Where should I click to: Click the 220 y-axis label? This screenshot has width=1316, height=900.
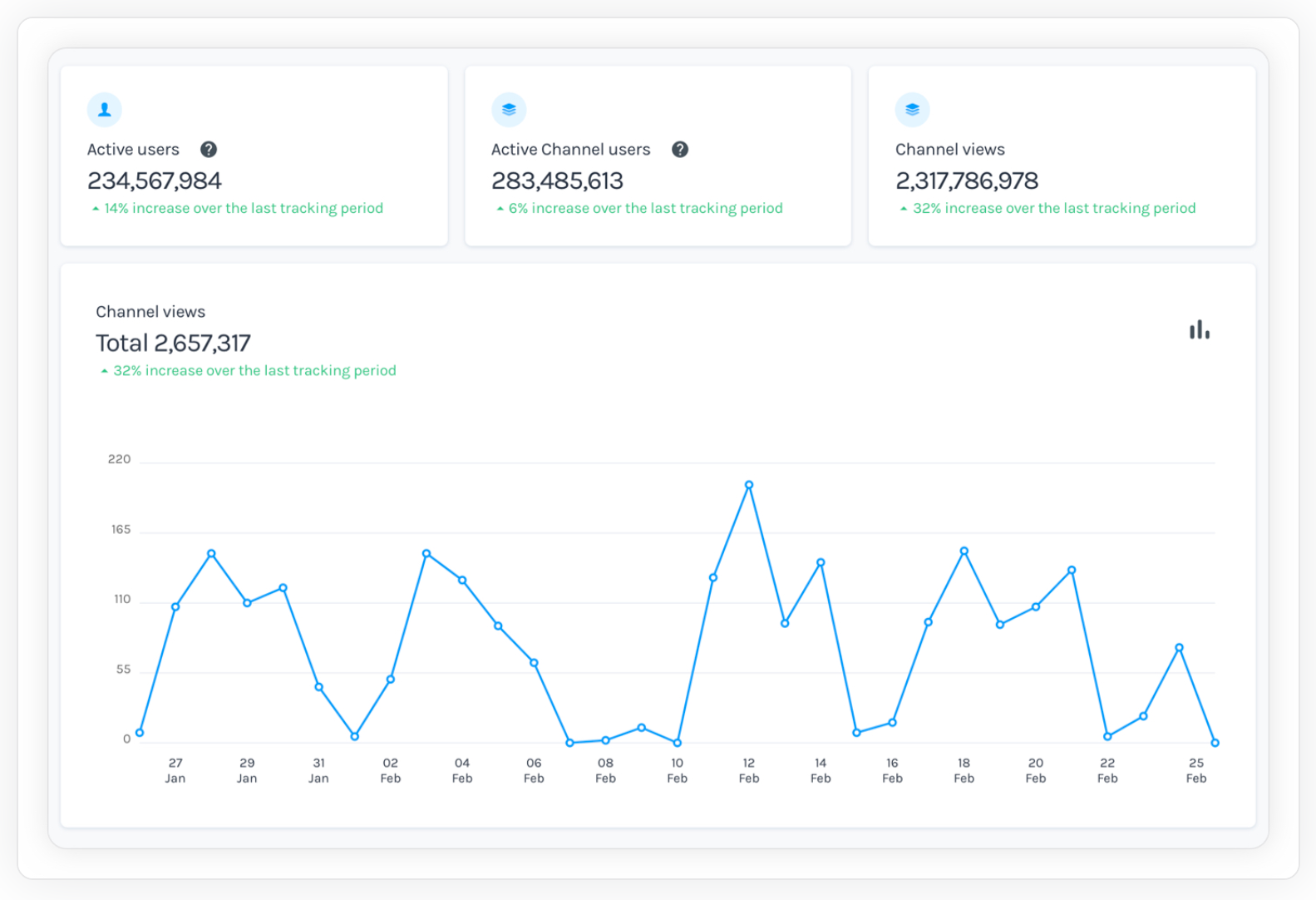pos(119,459)
